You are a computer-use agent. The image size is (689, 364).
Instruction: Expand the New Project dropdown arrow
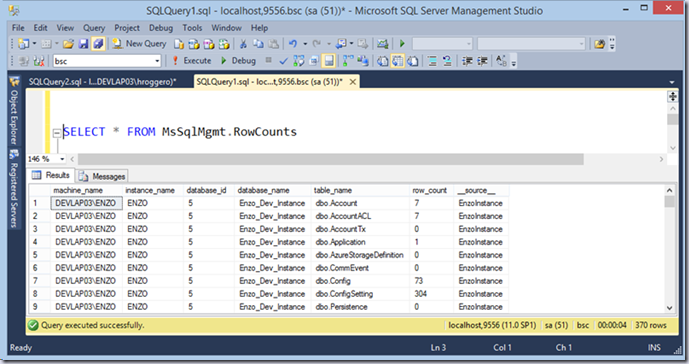34,44
